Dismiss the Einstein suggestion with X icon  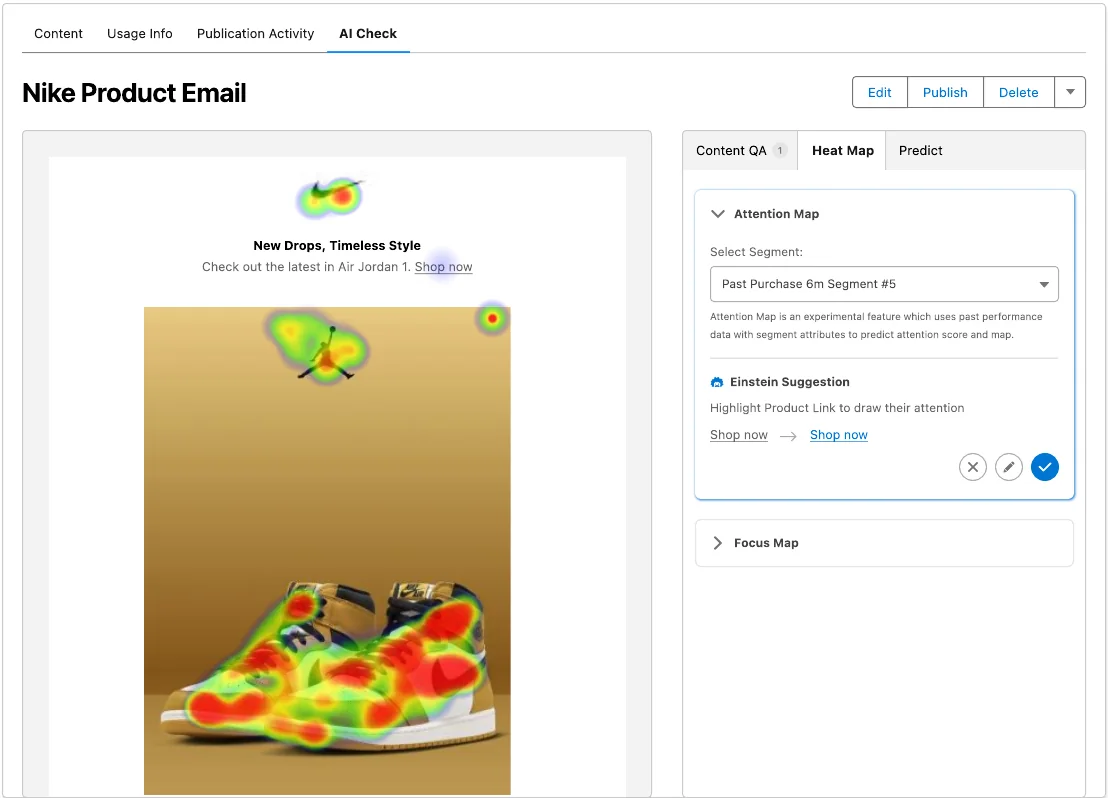coord(972,467)
